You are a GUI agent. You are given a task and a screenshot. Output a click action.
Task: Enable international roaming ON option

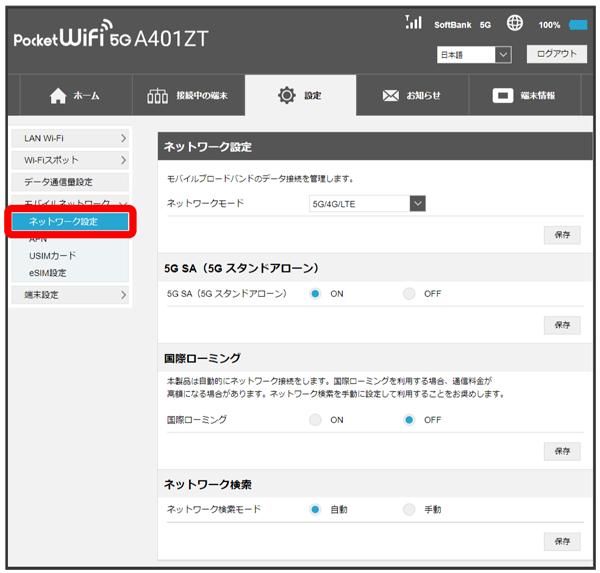[316, 420]
